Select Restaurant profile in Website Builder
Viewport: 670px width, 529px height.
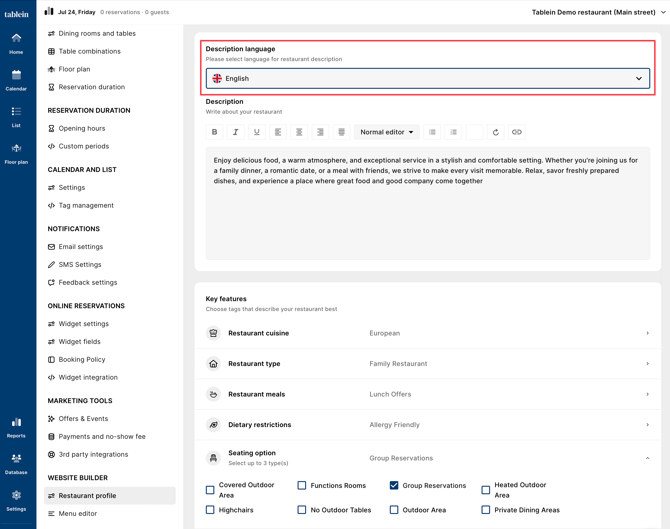(110, 496)
